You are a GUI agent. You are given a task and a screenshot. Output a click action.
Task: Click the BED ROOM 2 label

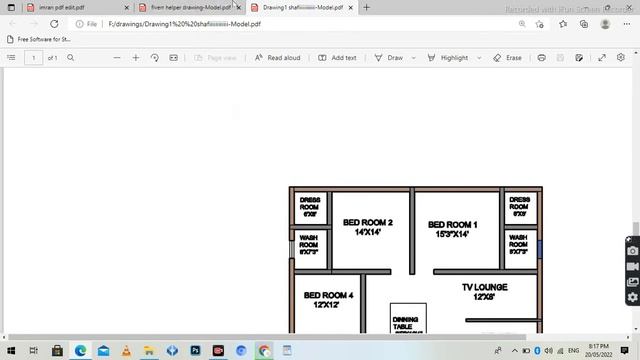coord(368,222)
